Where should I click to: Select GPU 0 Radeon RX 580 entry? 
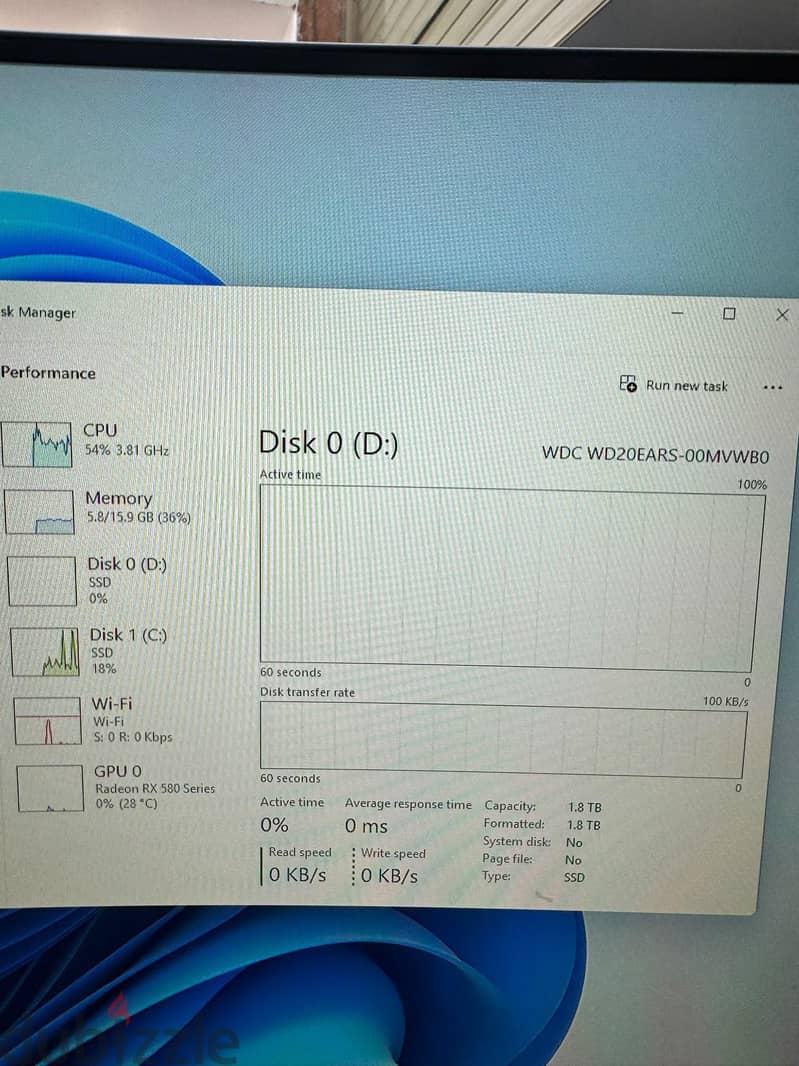coord(116,787)
